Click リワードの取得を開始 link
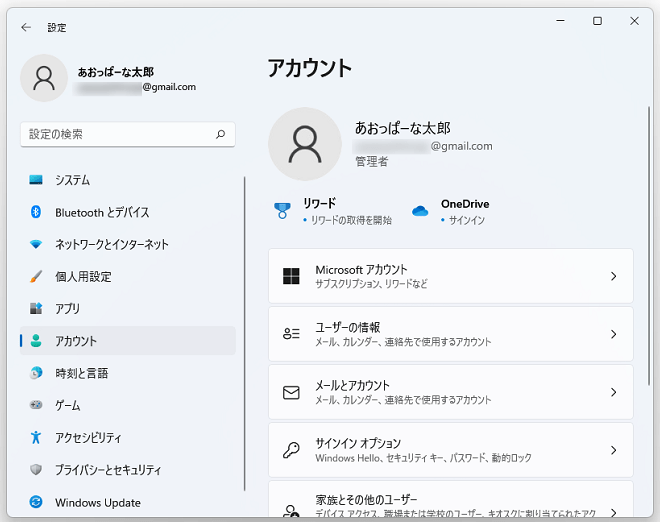 [351, 220]
